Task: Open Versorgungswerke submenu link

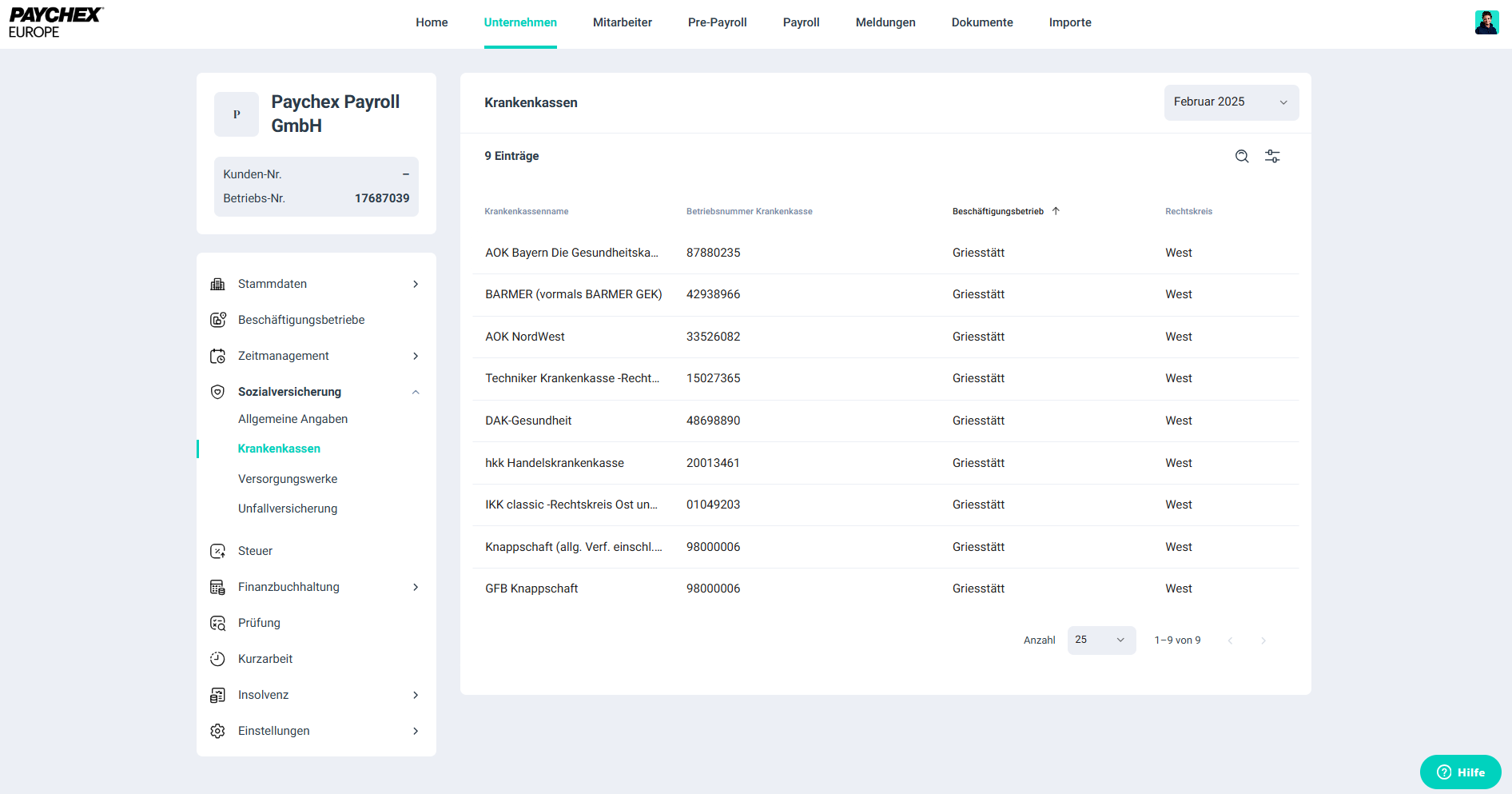Action: [288, 479]
